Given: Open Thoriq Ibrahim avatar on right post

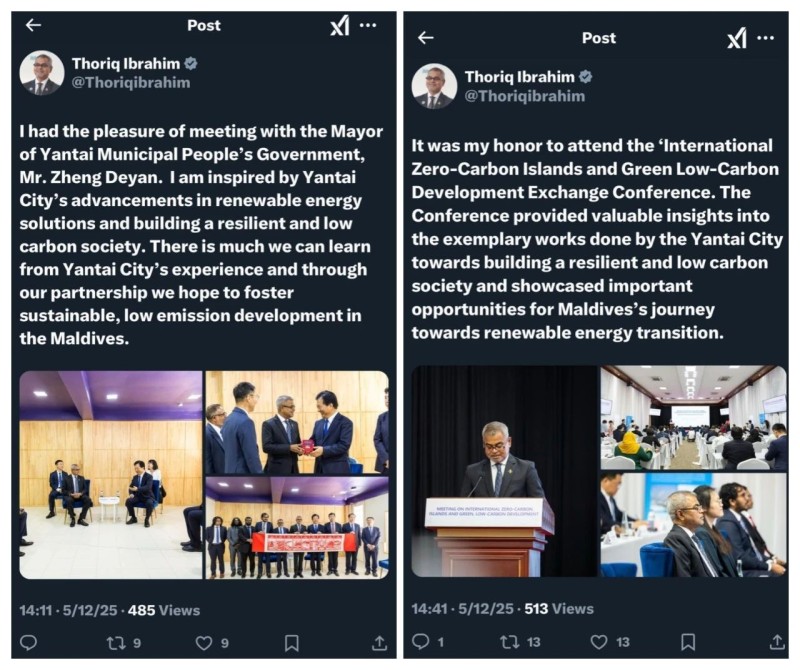Looking at the screenshot, I should pyautogui.click(x=434, y=86).
